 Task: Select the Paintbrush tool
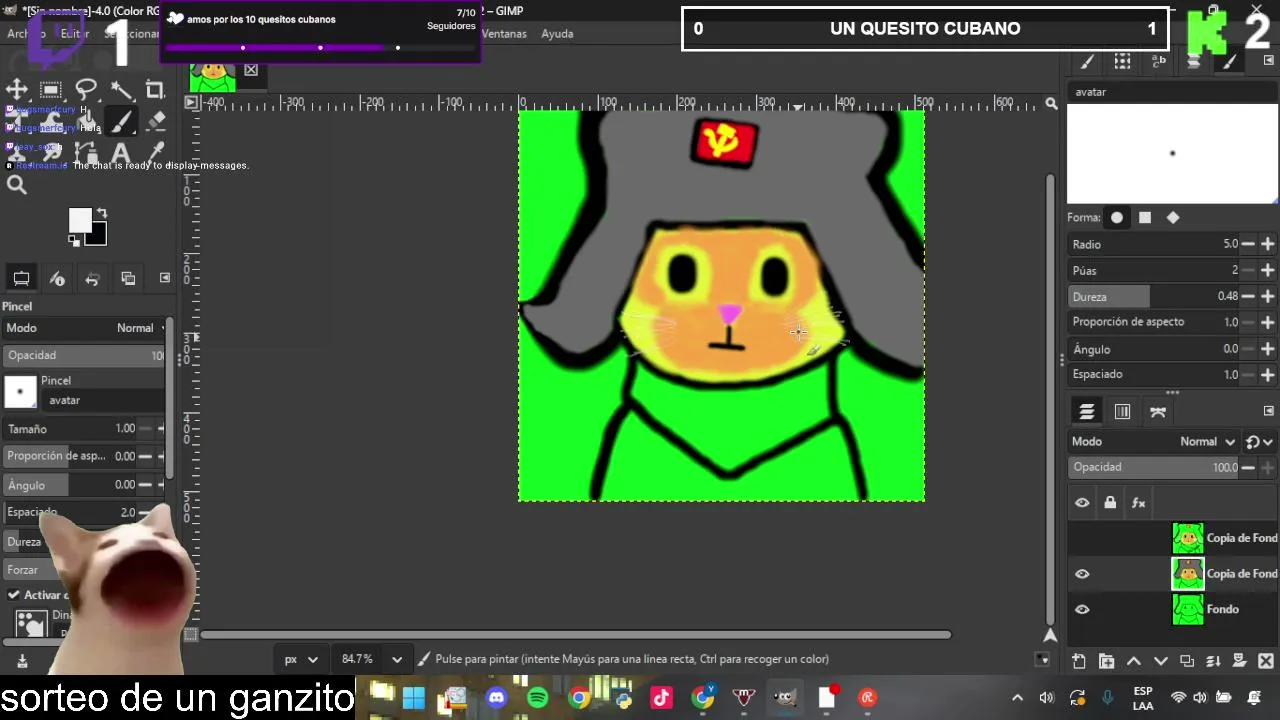tap(121, 122)
